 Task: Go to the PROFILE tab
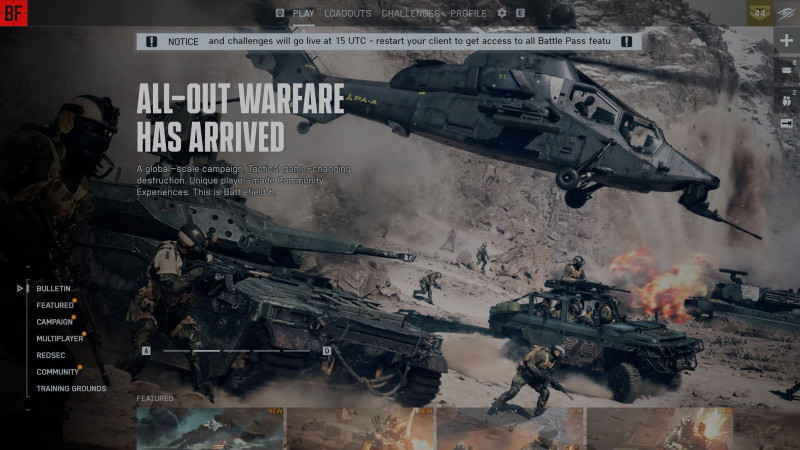(x=468, y=14)
